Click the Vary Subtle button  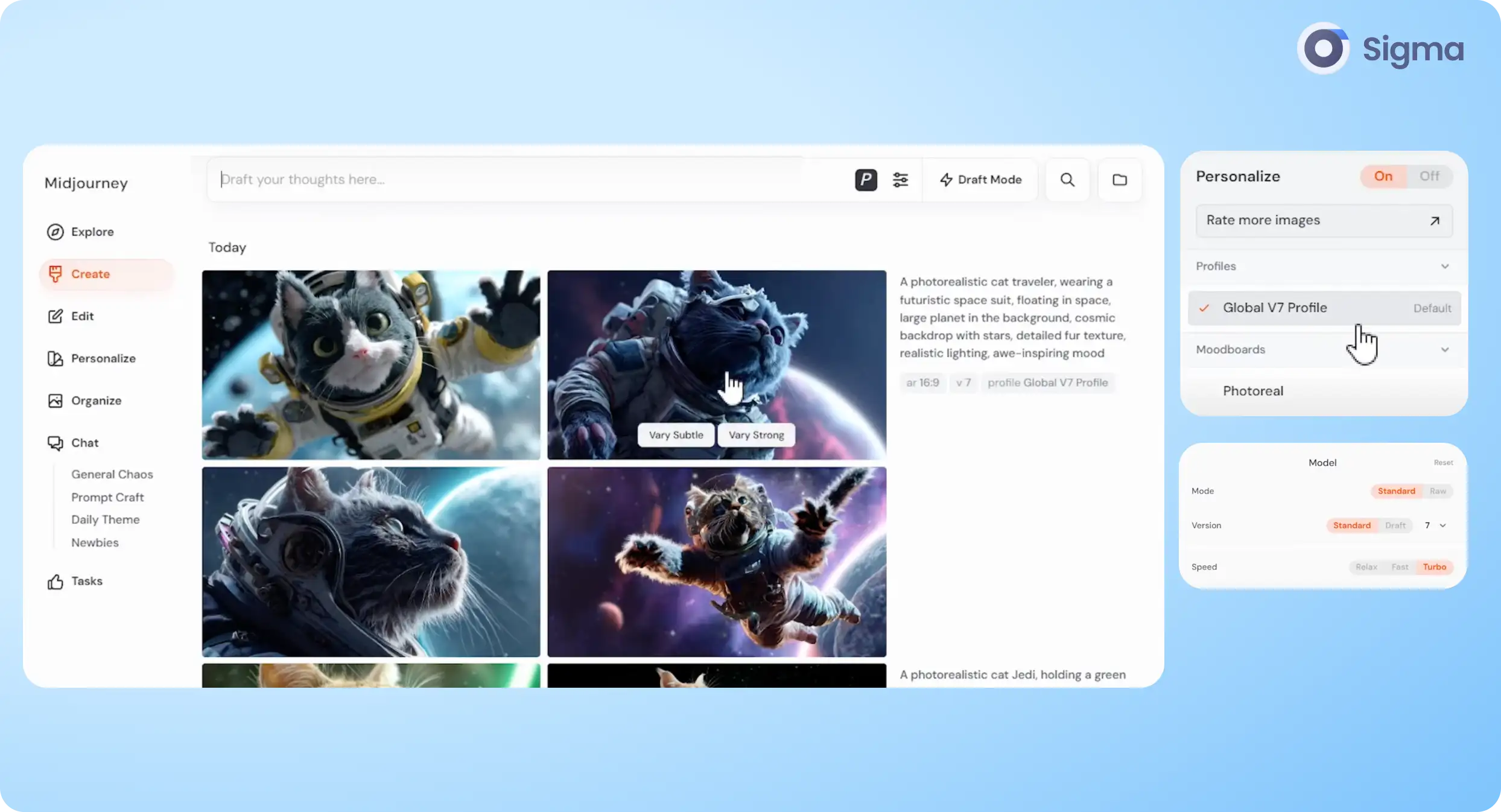tap(676, 435)
